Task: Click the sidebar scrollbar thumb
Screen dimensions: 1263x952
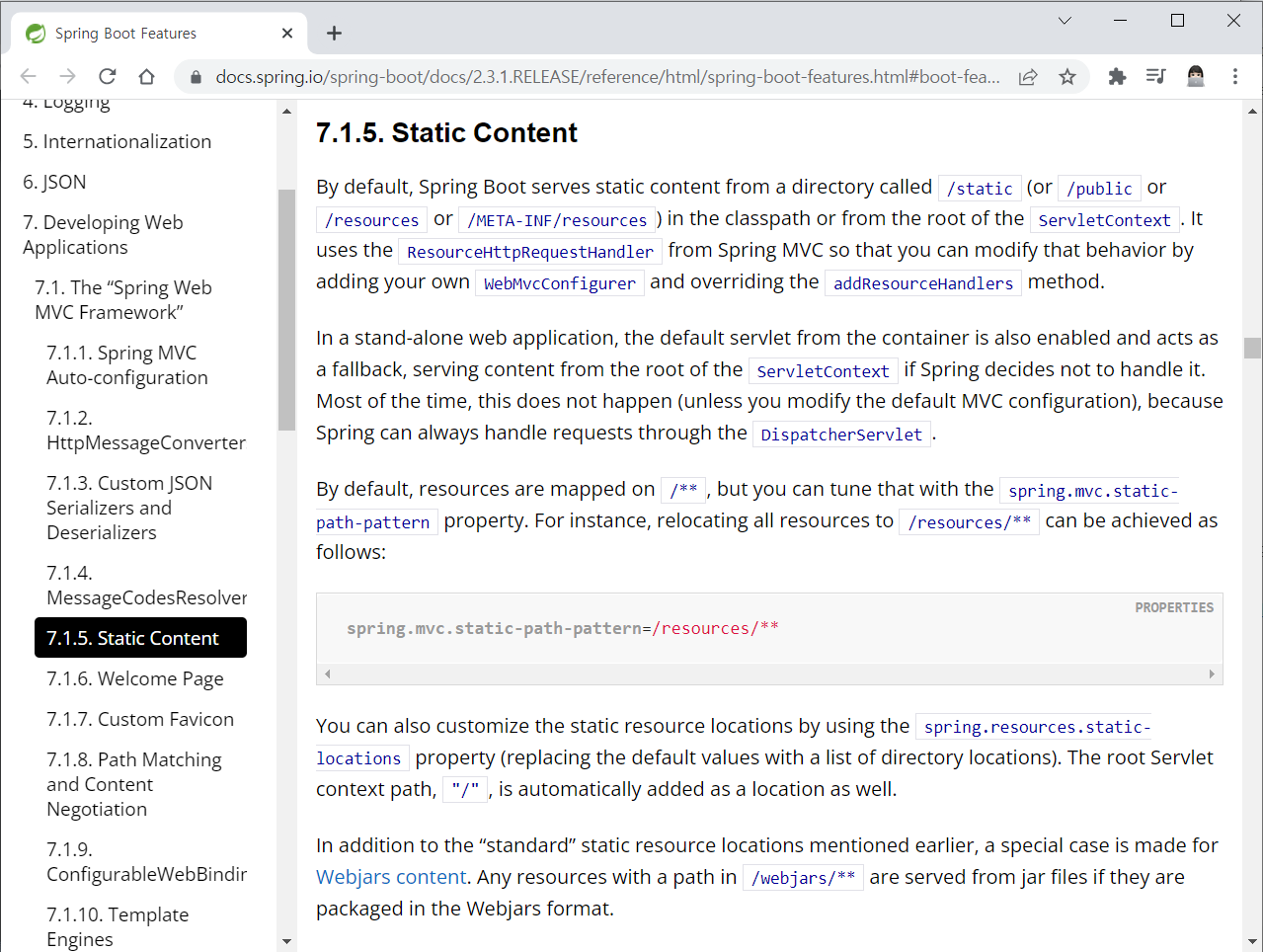Action: [287, 310]
